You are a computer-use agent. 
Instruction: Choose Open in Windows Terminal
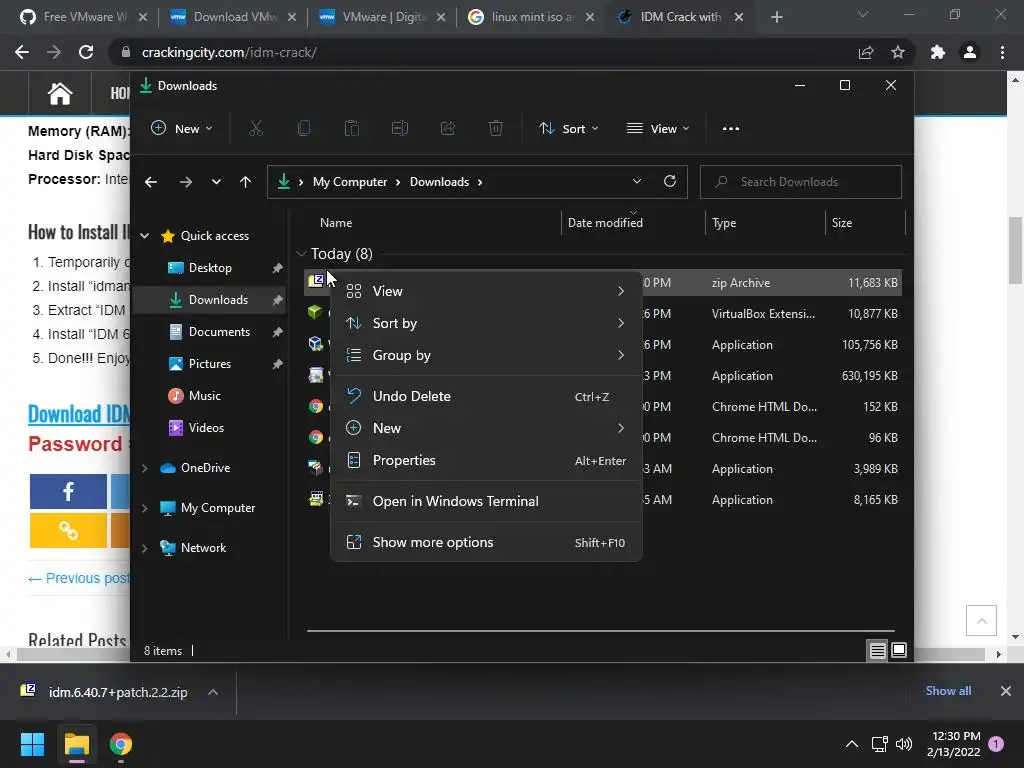point(487,502)
